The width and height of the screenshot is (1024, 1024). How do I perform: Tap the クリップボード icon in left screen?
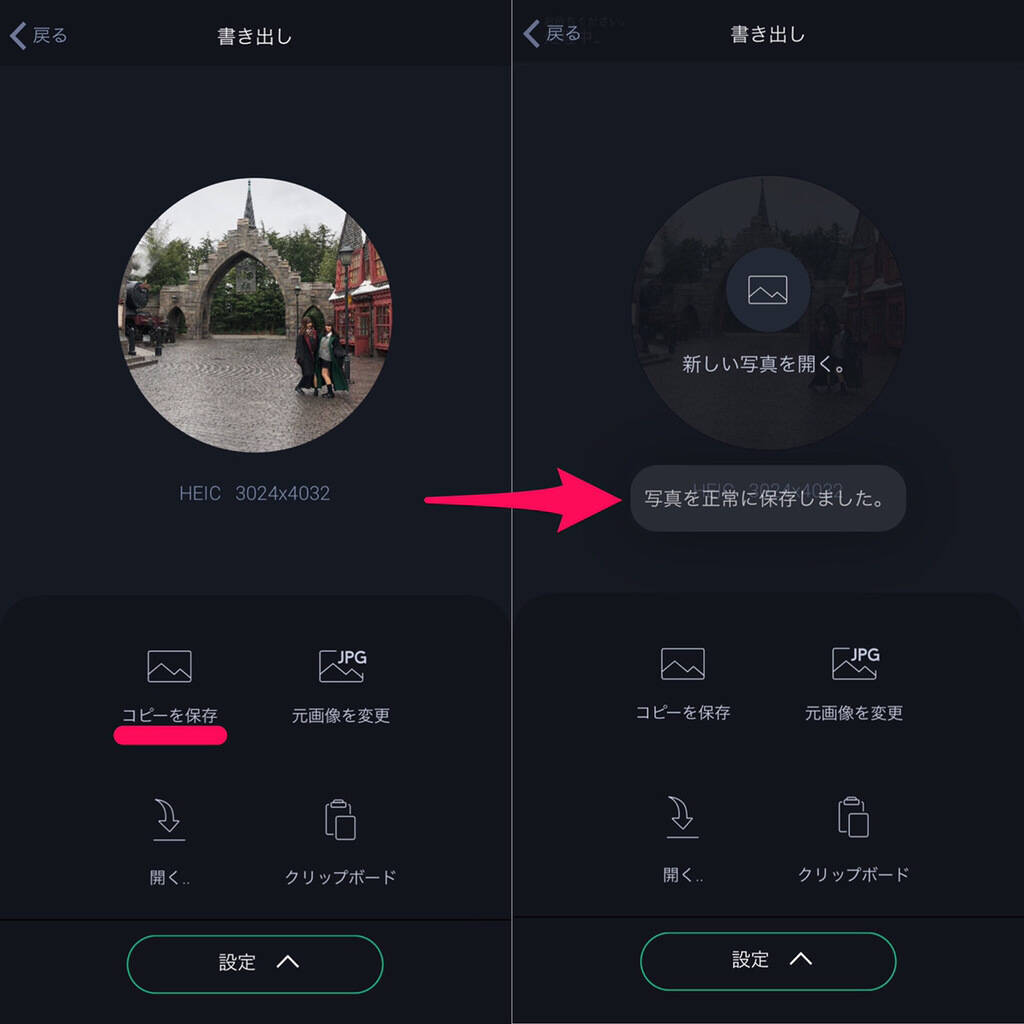point(340,820)
